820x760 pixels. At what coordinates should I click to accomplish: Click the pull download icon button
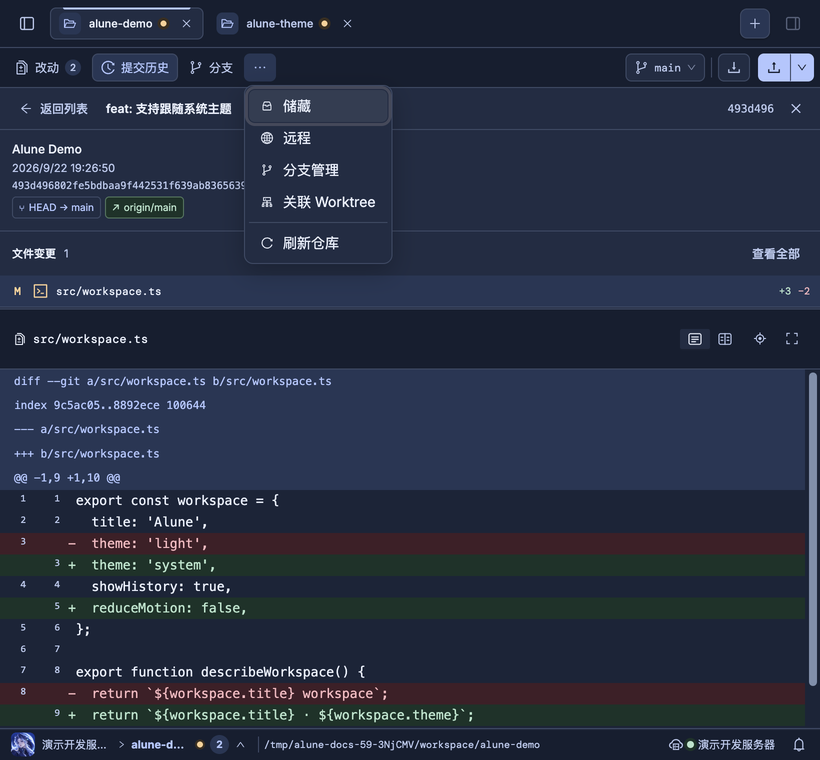tap(734, 67)
